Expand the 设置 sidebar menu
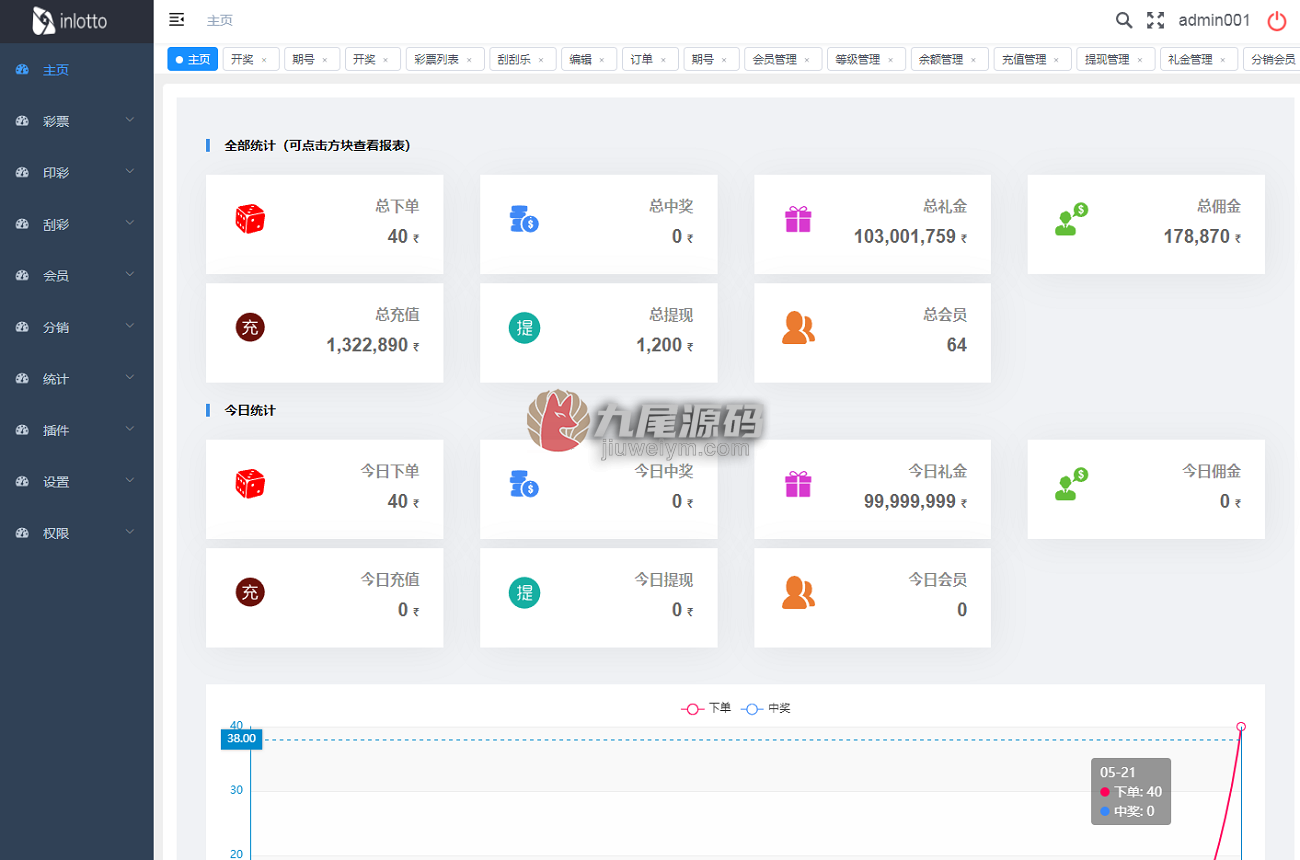Viewport: 1300px width, 860px height. tap(77, 481)
